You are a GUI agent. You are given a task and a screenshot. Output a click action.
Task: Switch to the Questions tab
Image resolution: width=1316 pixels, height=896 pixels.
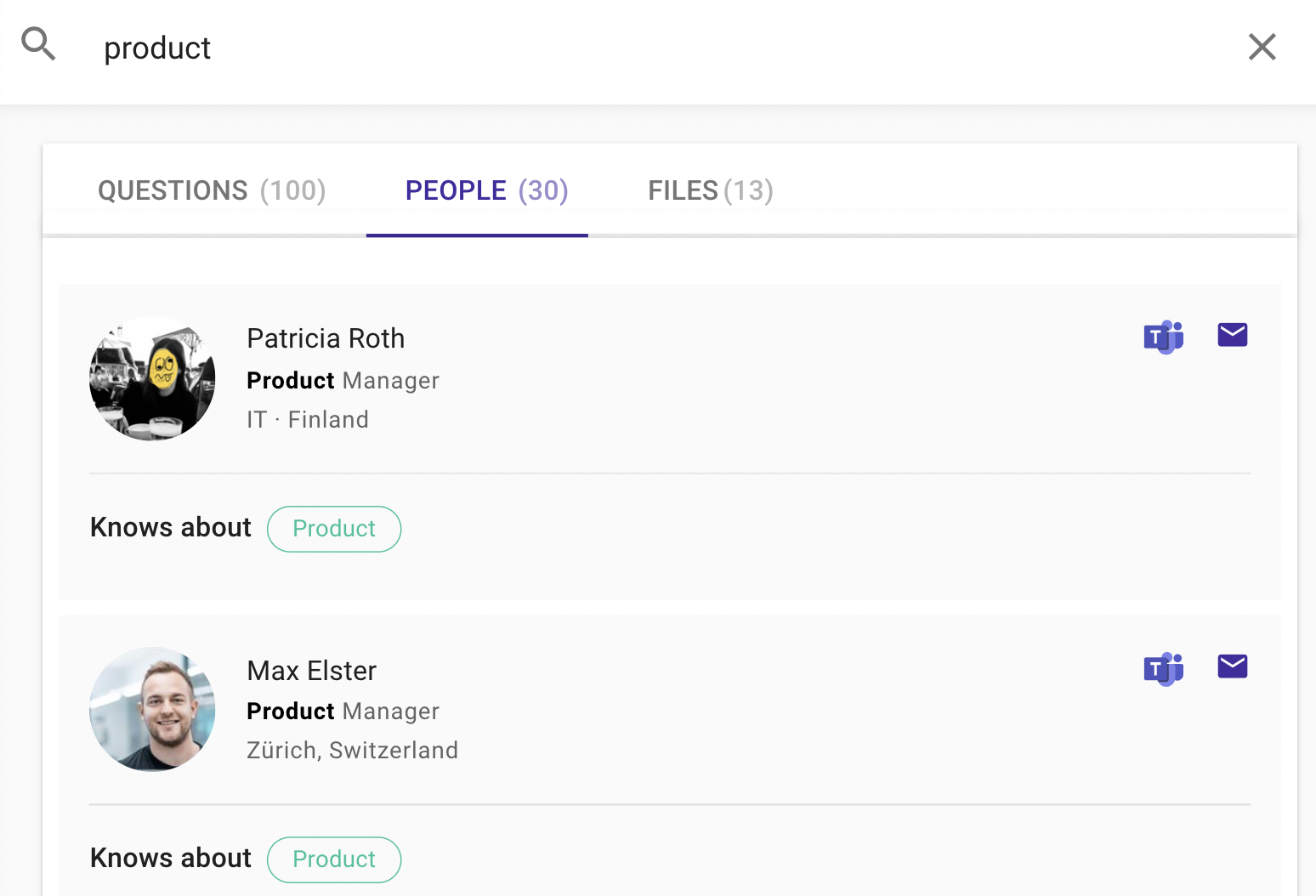click(212, 190)
